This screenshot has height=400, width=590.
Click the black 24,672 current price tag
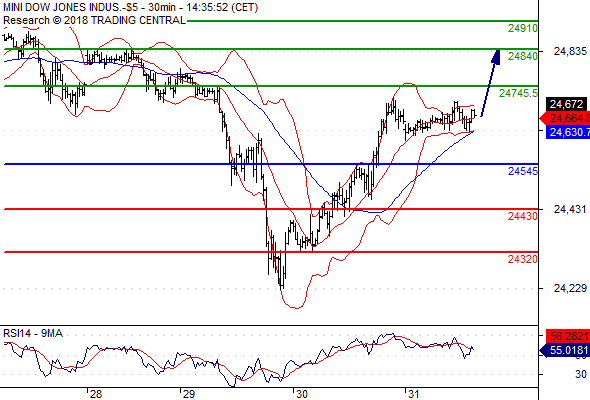[567, 104]
